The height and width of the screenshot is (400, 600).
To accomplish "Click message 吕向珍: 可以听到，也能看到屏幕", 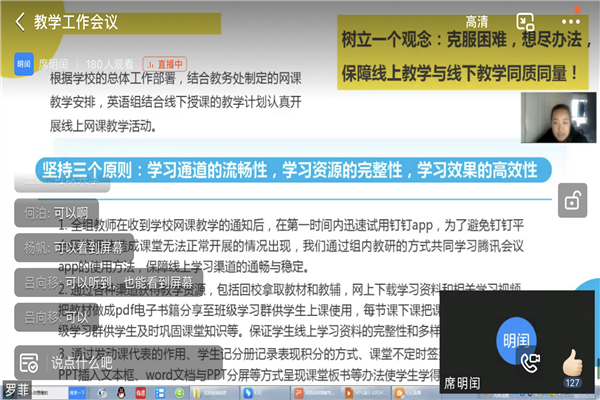I will tap(106, 282).
